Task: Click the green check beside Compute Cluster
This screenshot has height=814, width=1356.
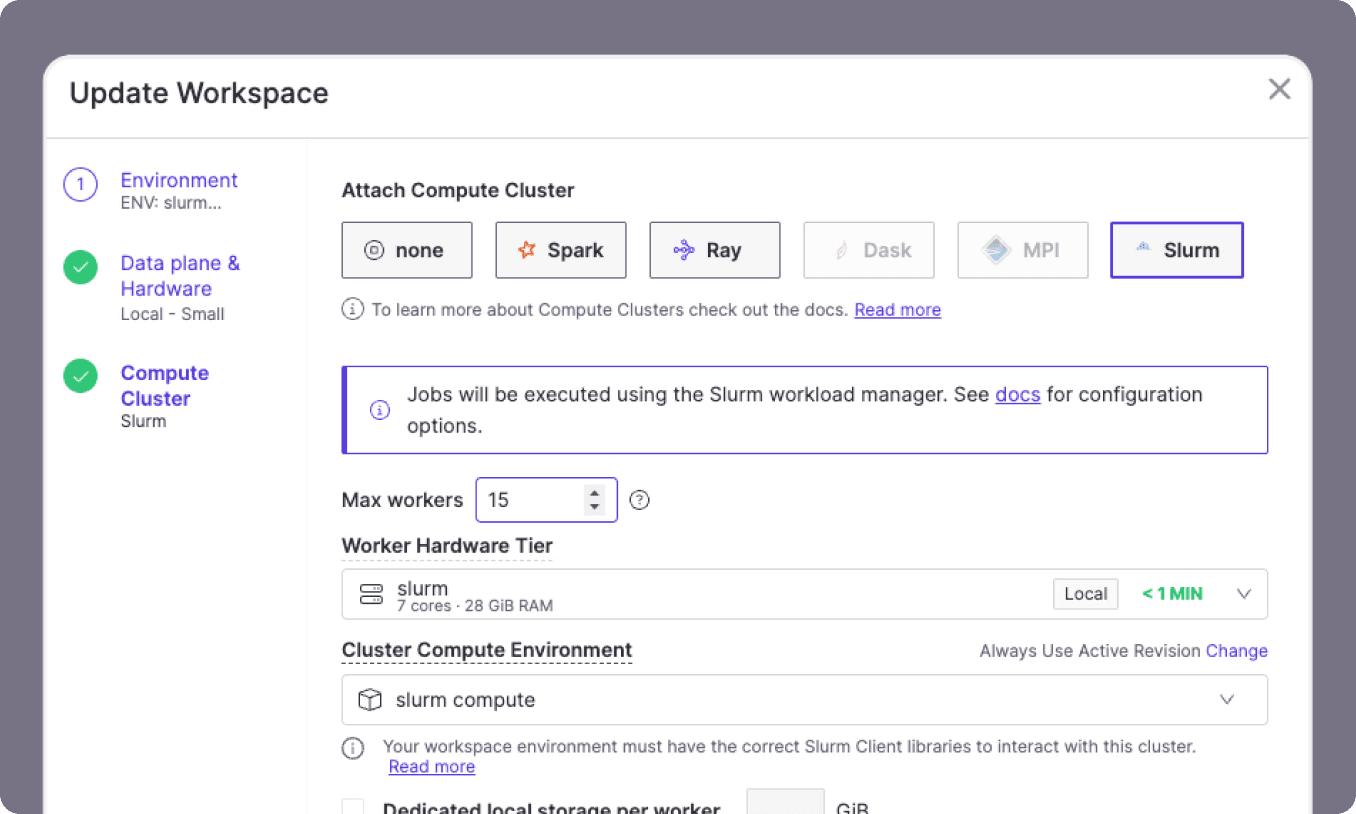Action: (x=80, y=376)
